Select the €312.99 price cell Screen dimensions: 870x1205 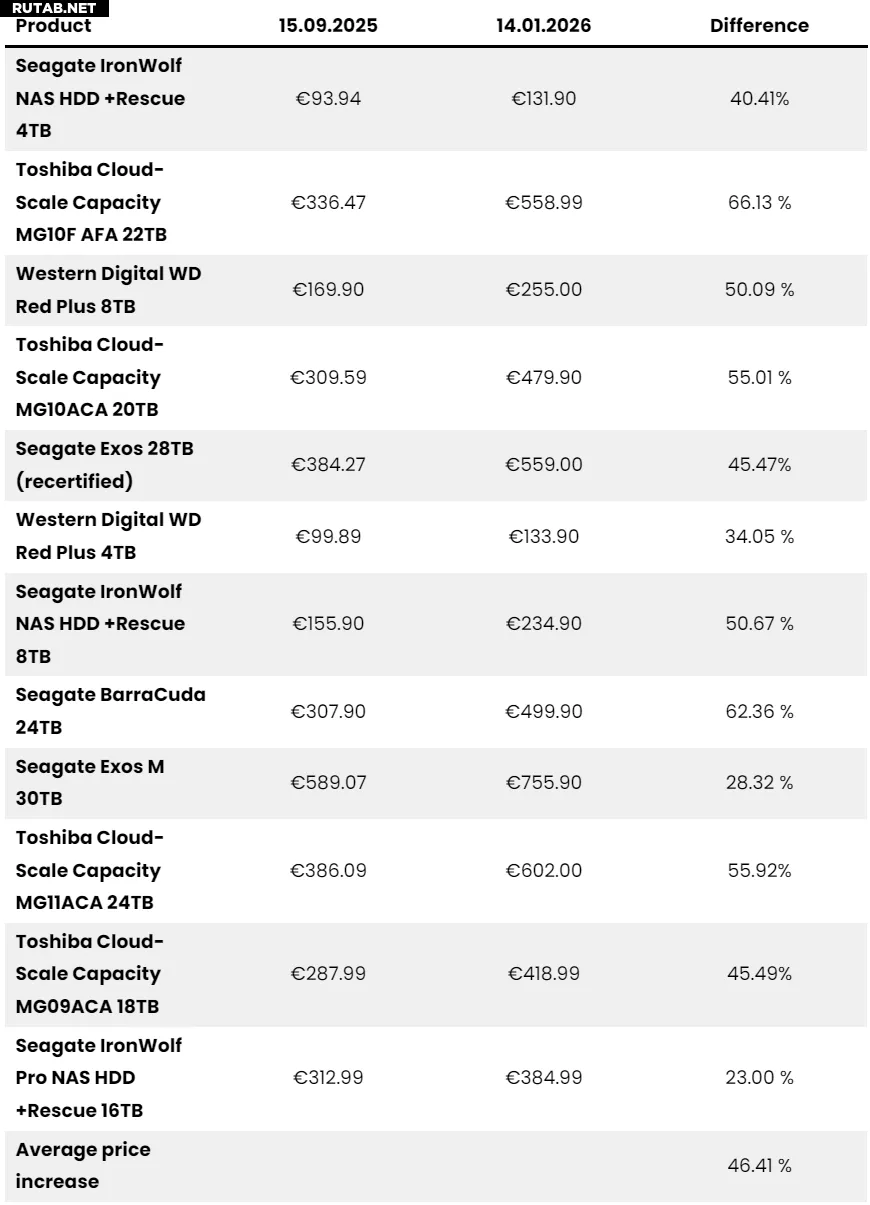tap(328, 1078)
